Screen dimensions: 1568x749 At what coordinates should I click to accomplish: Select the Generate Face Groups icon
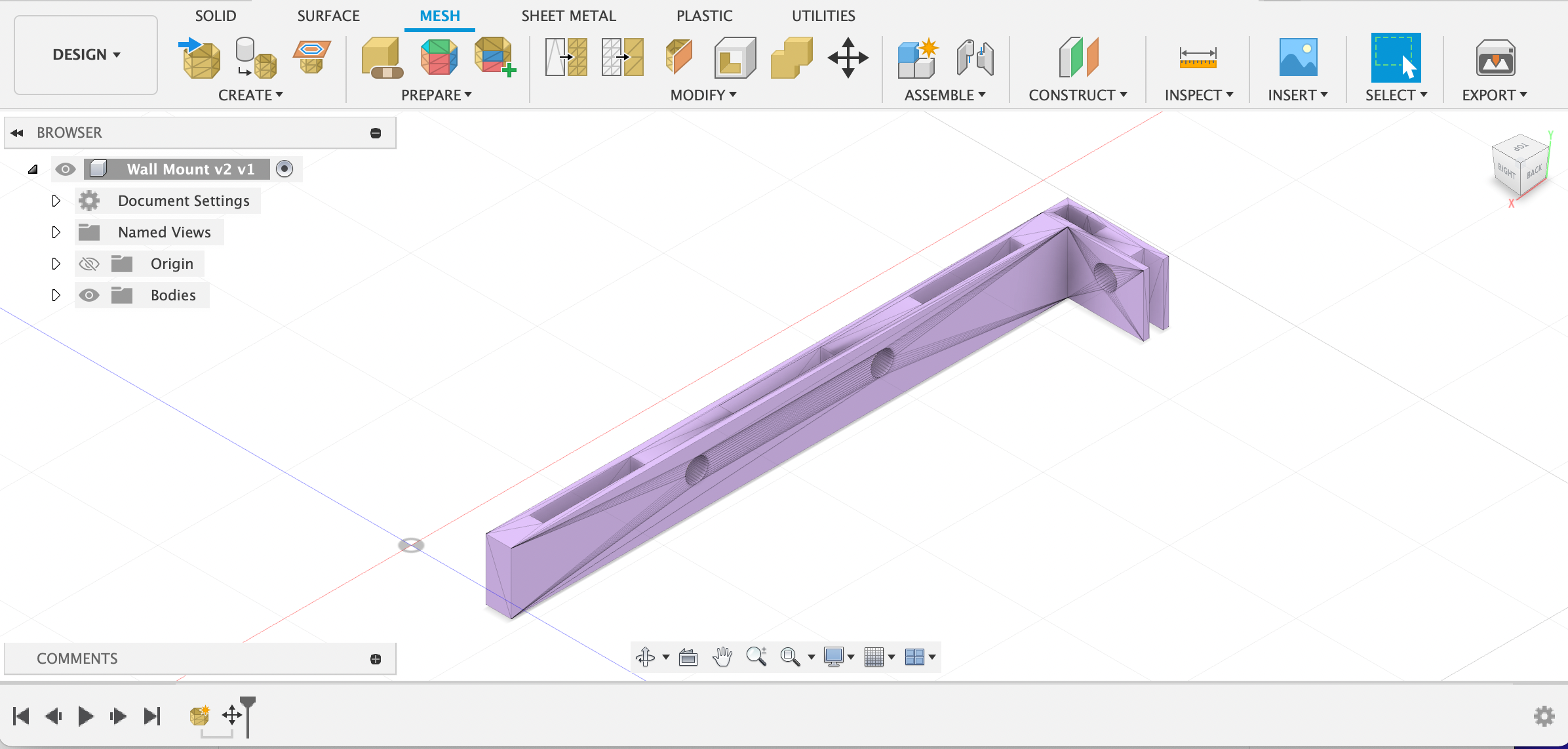(x=439, y=58)
